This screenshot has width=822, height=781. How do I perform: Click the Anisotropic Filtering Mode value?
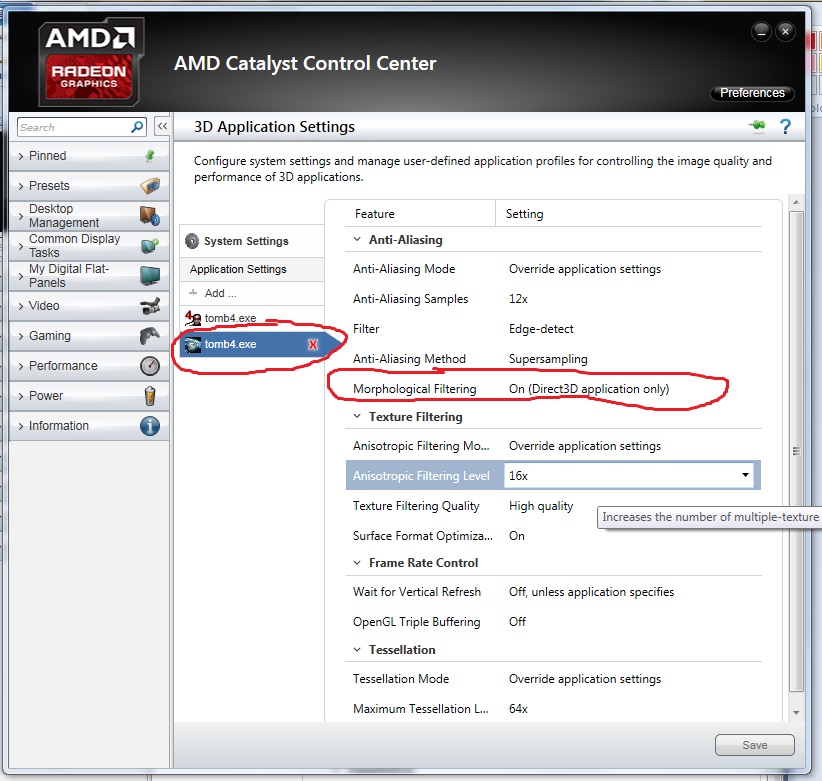(x=585, y=446)
